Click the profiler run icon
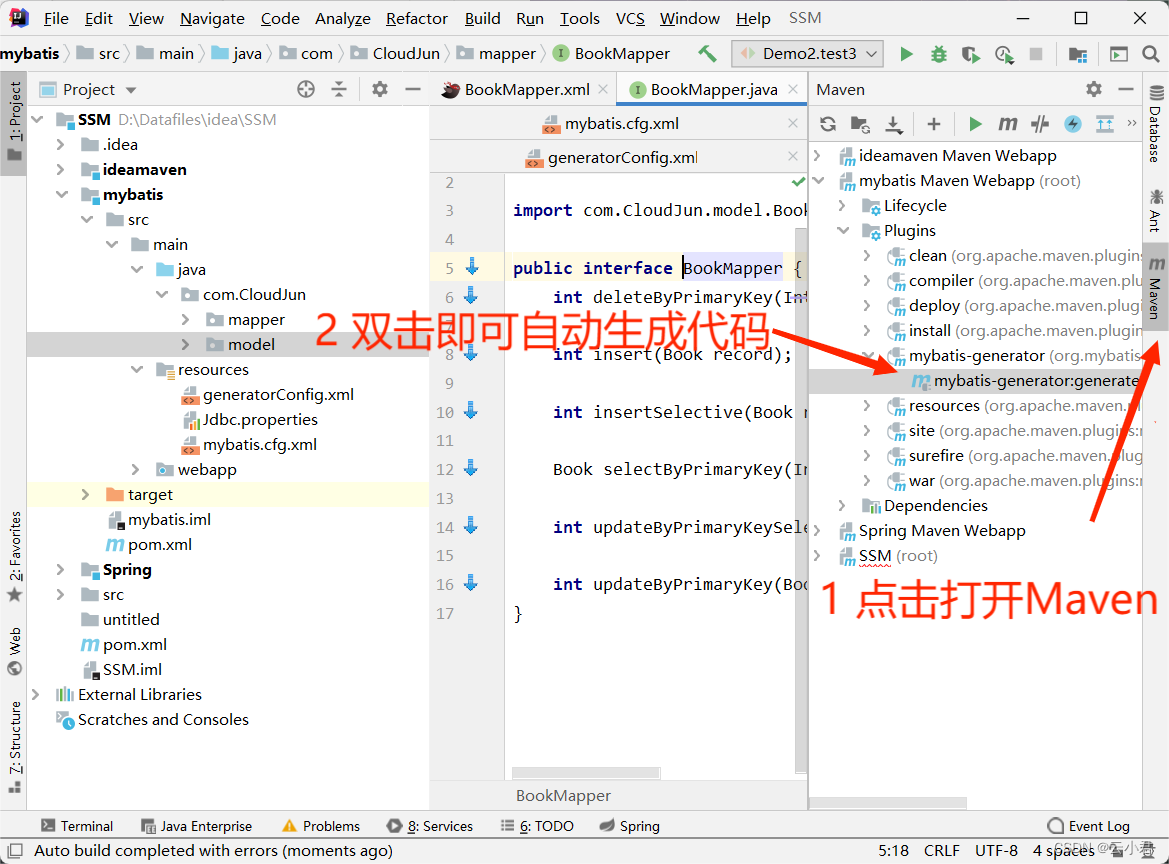Viewport: 1169px width, 864px height. click(1003, 54)
